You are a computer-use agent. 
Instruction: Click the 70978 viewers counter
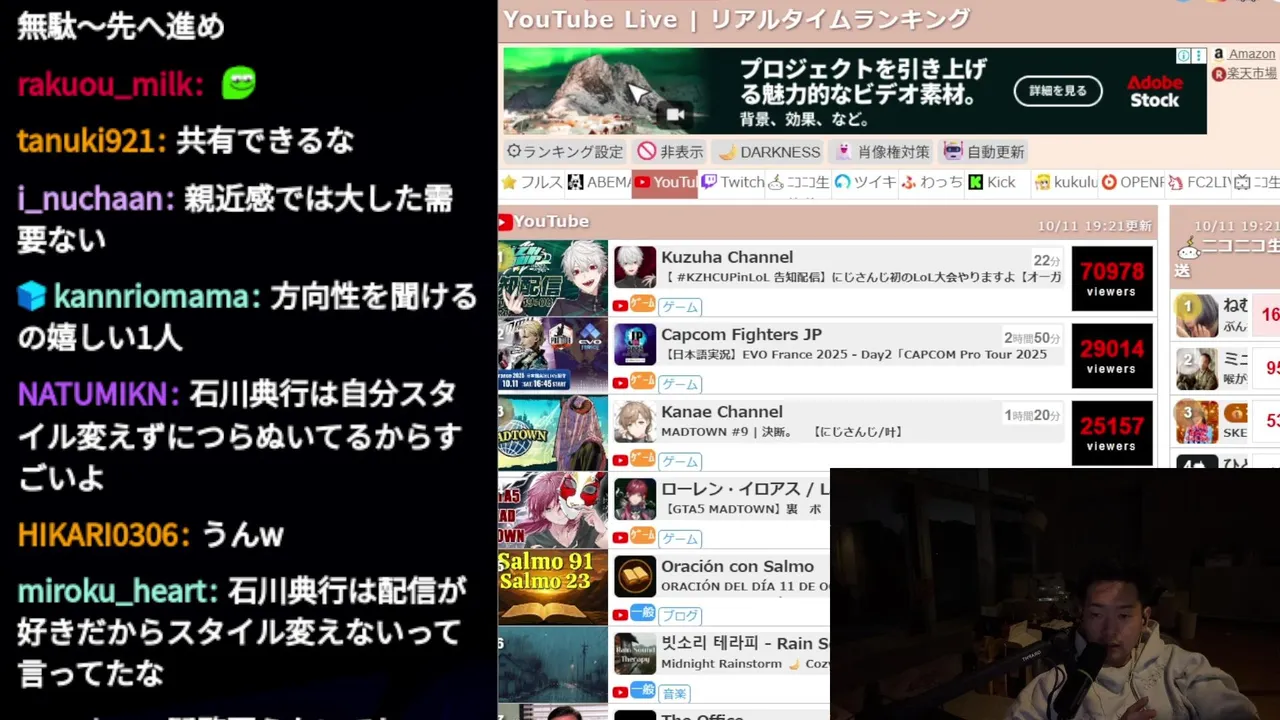point(1112,279)
